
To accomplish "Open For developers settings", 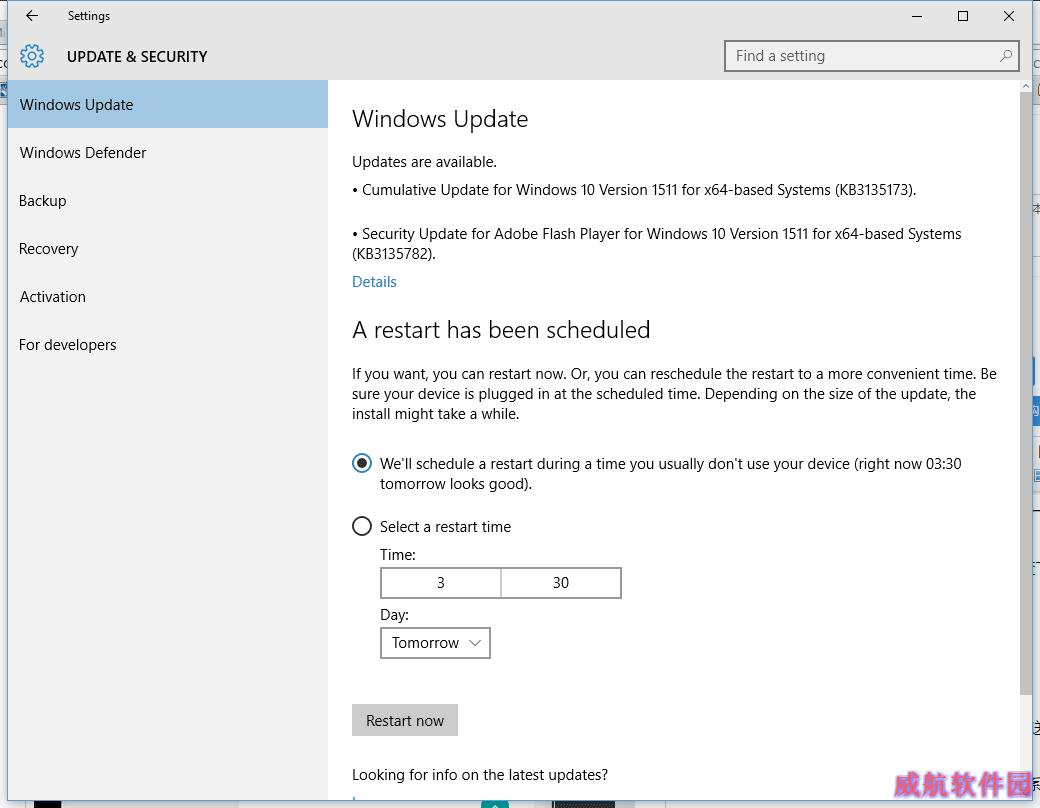I will coord(168,345).
